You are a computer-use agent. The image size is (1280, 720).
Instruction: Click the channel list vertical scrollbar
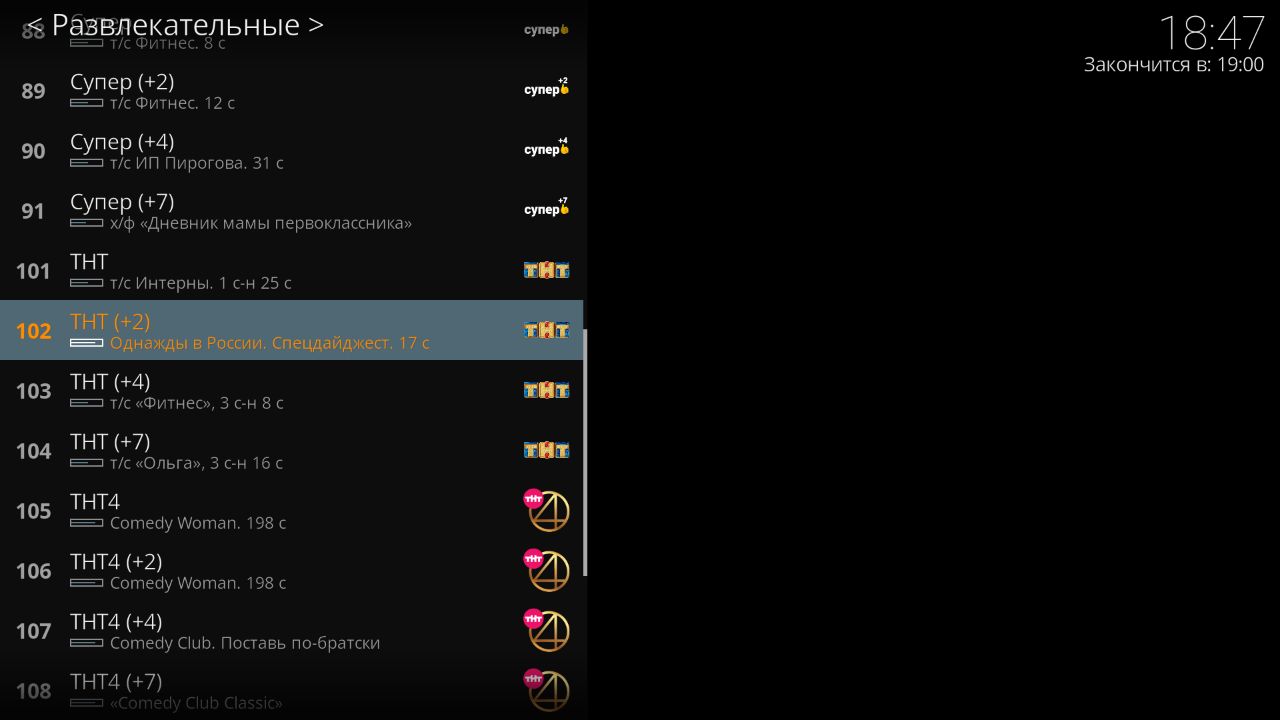click(x=585, y=452)
